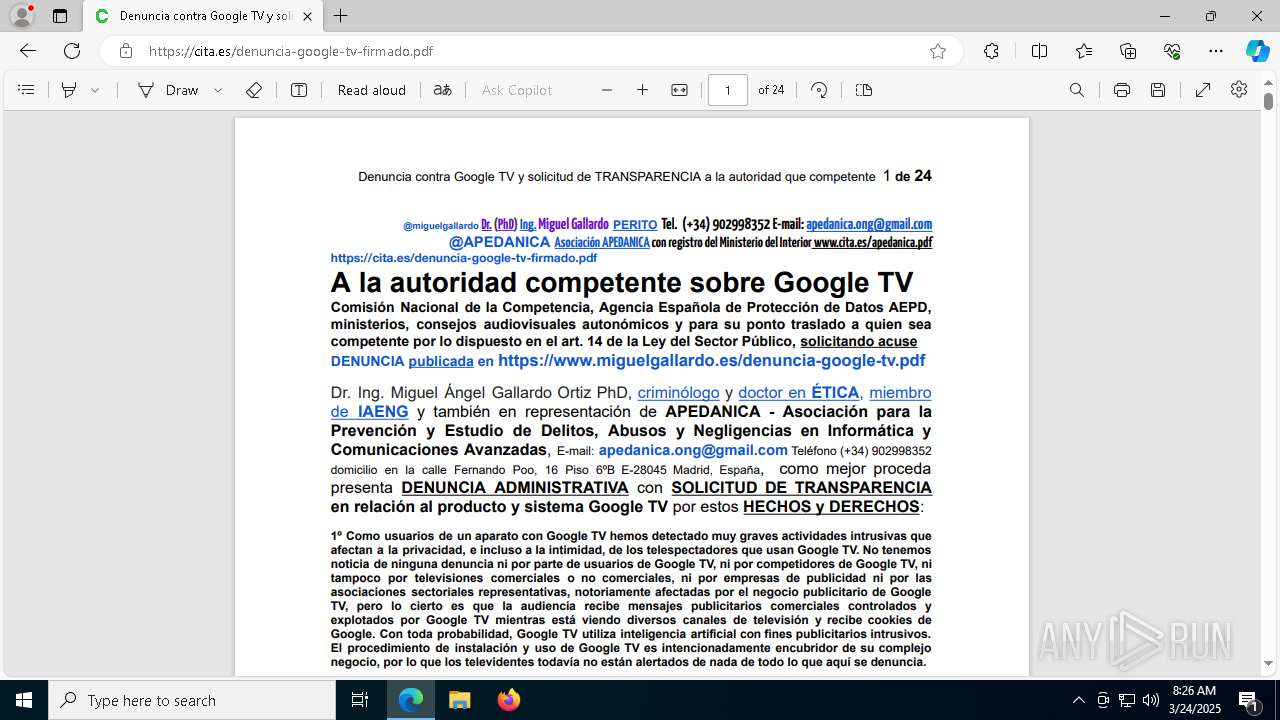Launch Firefox from taskbar

click(x=509, y=700)
